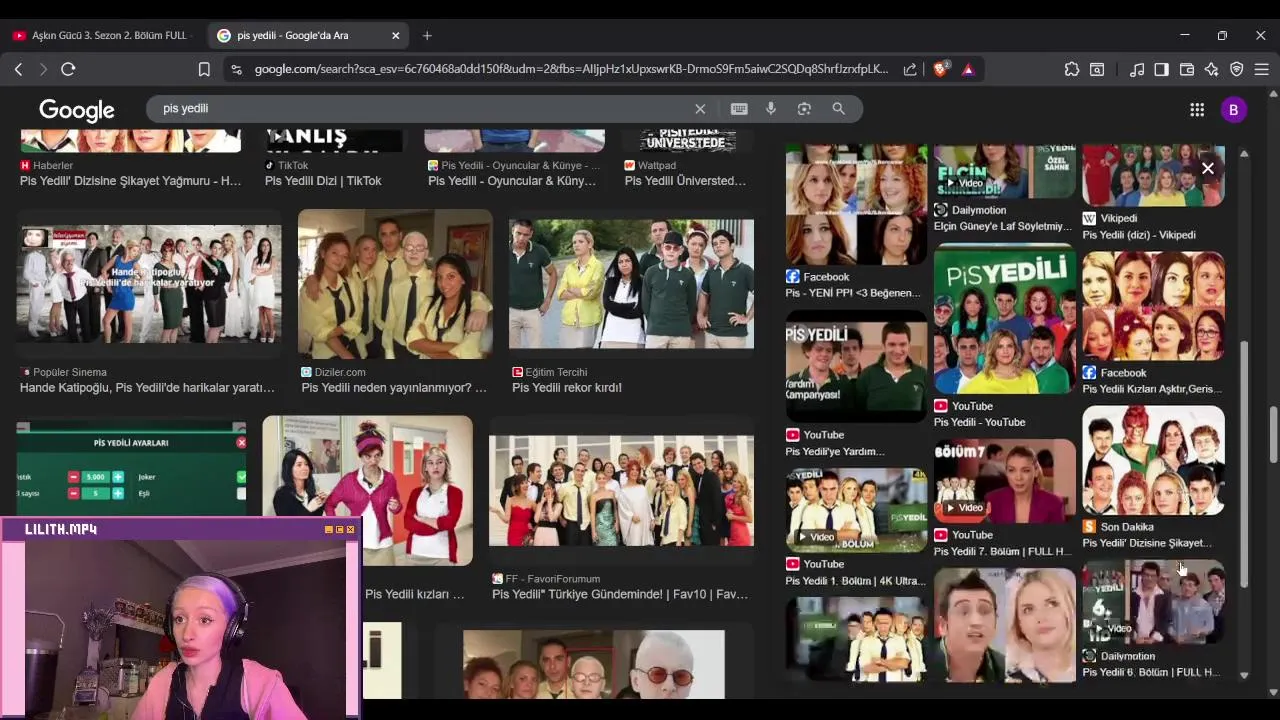Screen dimensions: 1280x720
Task: Open Eğitim Tercihi group photo thumbnail
Action: pos(631,284)
